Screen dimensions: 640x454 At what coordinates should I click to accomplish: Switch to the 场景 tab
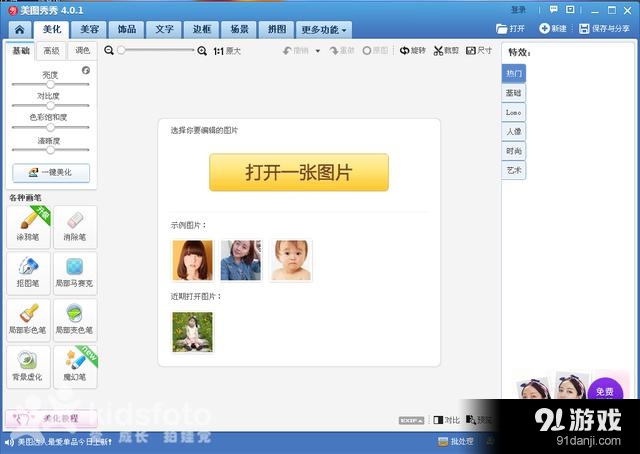pos(239,29)
